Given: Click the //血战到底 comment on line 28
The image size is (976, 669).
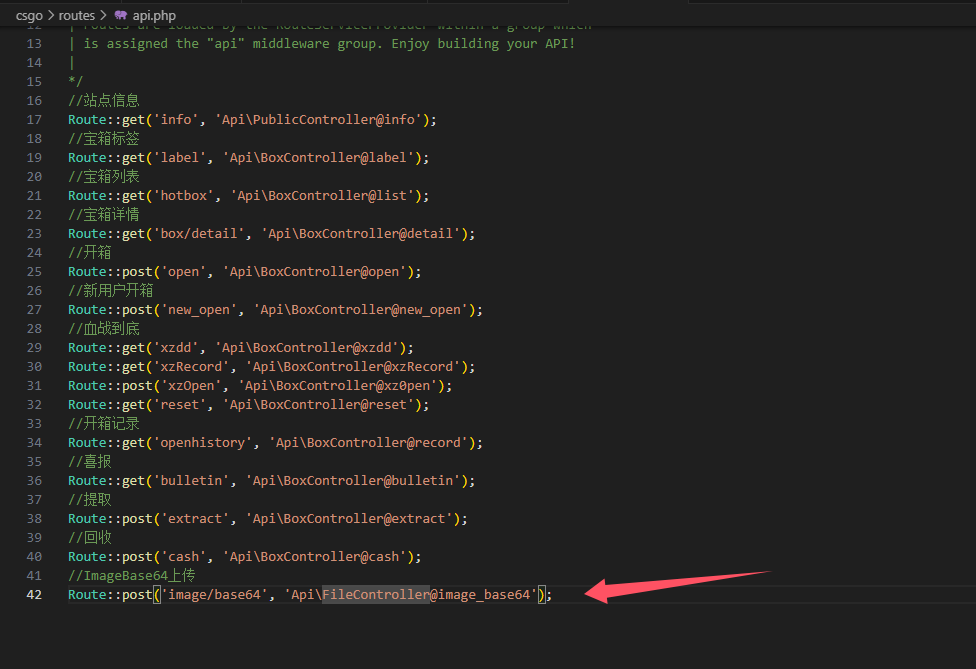Looking at the screenshot, I should 103,329.
